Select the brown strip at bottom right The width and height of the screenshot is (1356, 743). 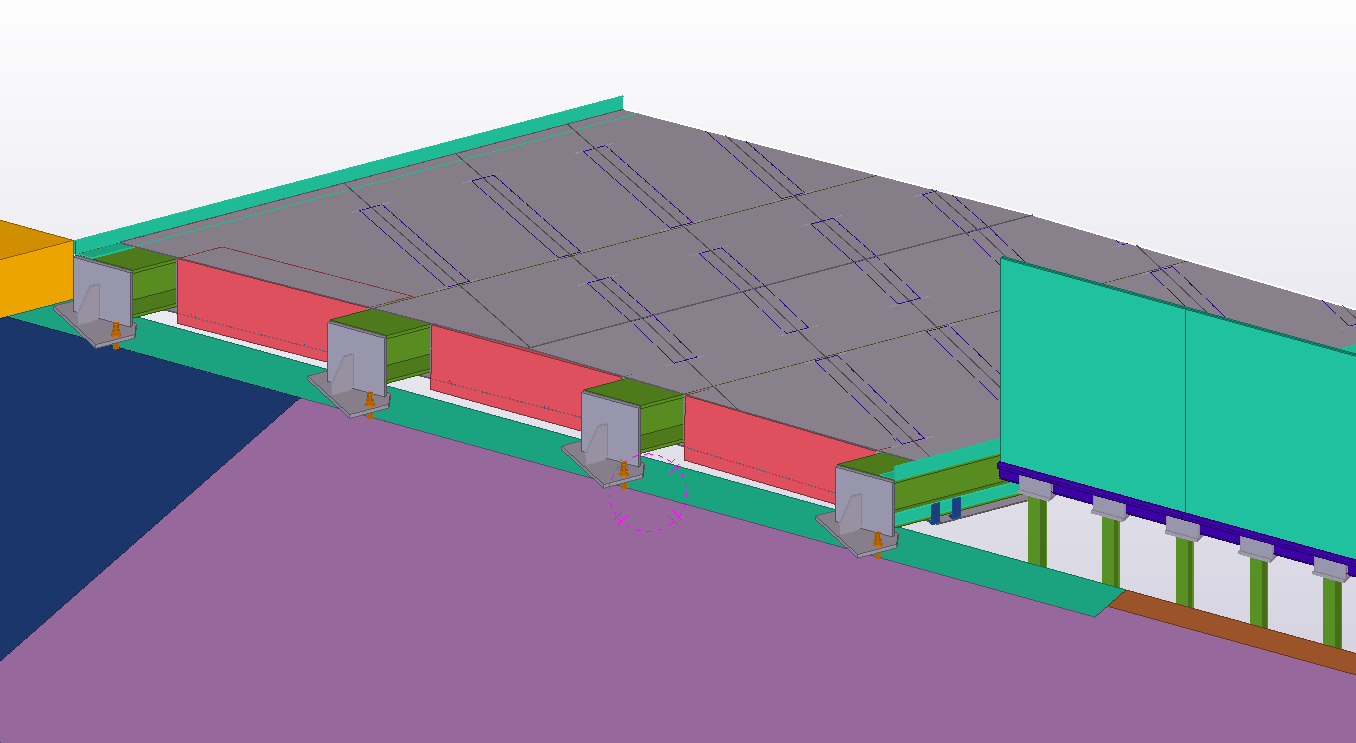pyautogui.click(x=1230, y=628)
